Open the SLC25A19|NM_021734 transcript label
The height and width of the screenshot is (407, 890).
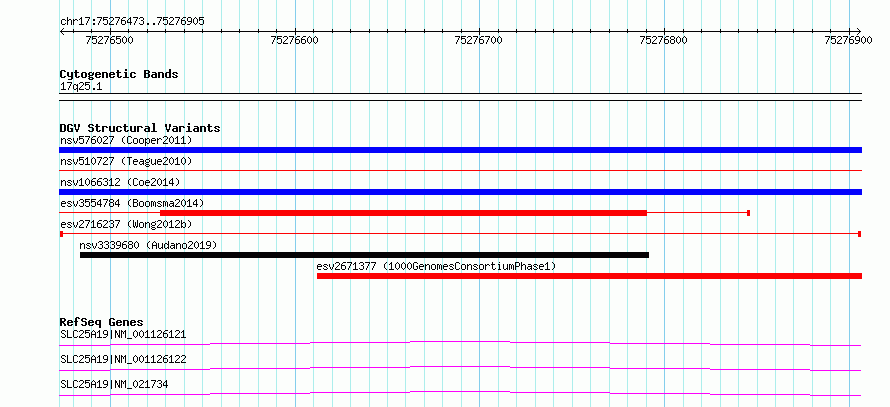[114, 384]
